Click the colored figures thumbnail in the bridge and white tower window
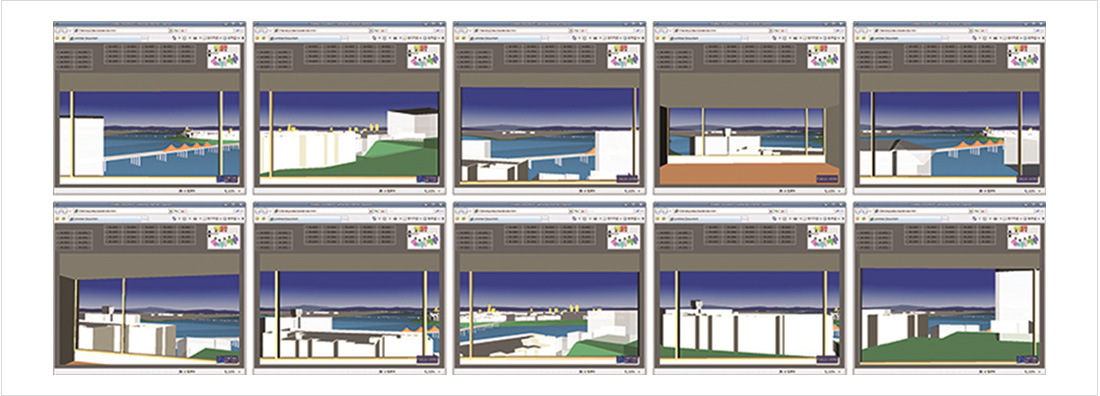This screenshot has height=396, width=1100. coord(224,56)
